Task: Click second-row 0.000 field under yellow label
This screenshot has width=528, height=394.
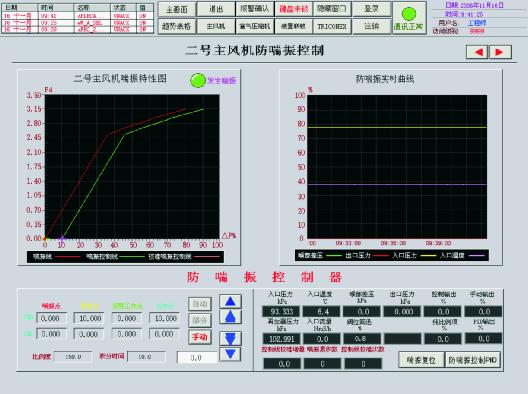Action: 89,334
